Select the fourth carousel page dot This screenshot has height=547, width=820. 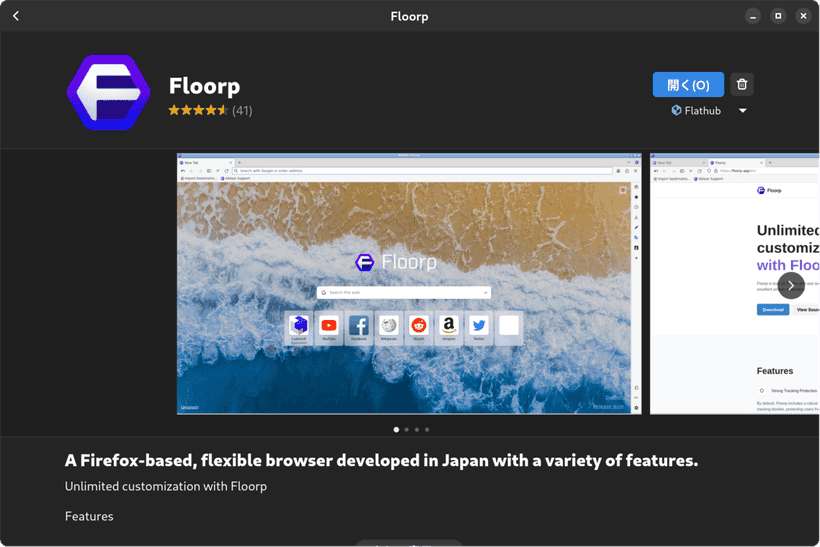(427, 429)
